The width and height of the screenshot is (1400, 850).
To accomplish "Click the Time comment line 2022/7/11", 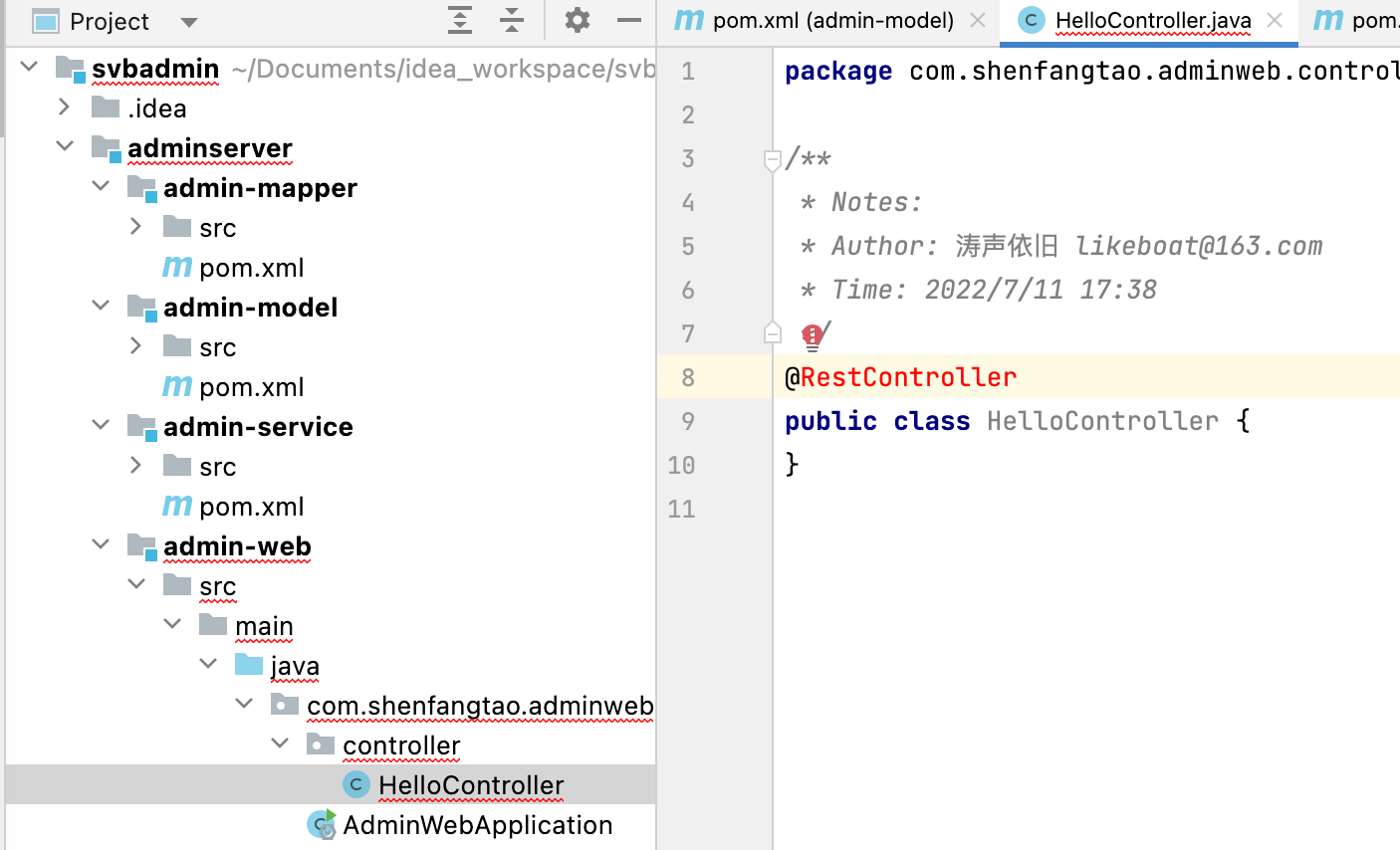I will coord(979,290).
